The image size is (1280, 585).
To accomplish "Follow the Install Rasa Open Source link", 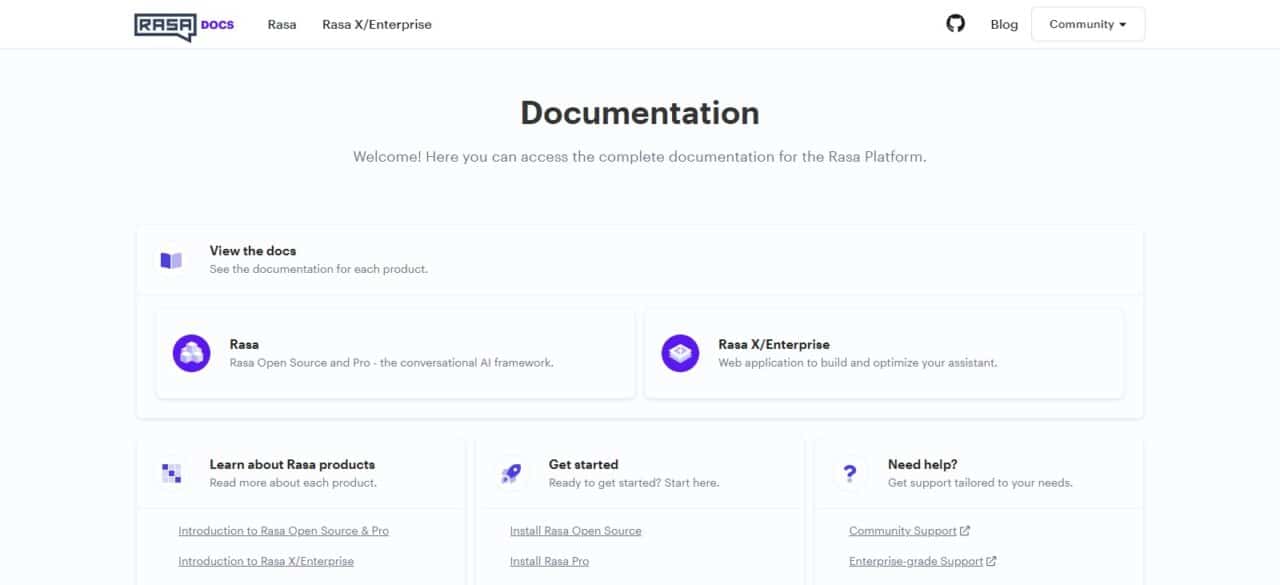I will click(576, 531).
